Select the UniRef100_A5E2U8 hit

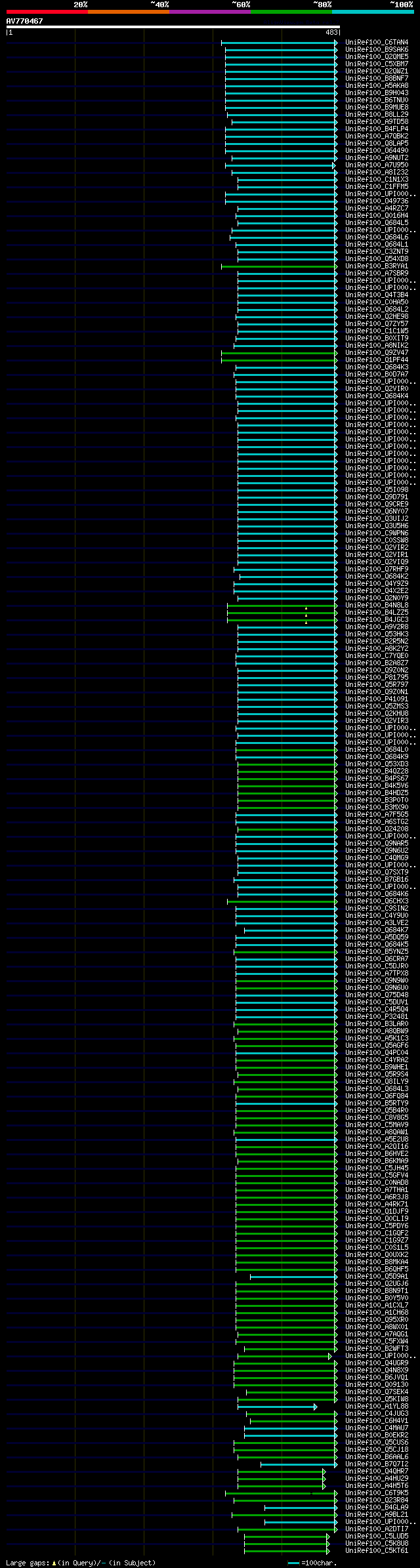click(x=377, y=1140)
